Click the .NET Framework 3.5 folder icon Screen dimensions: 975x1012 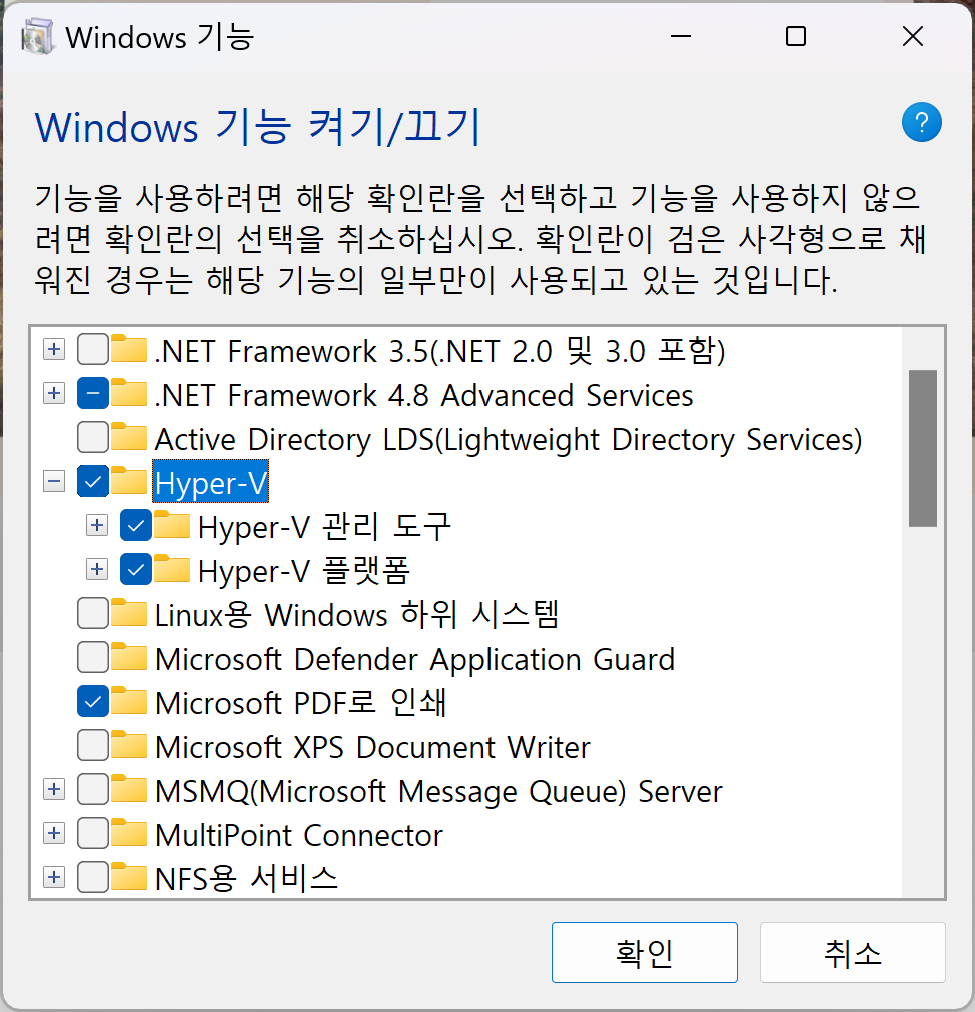[x=128, y=350]
